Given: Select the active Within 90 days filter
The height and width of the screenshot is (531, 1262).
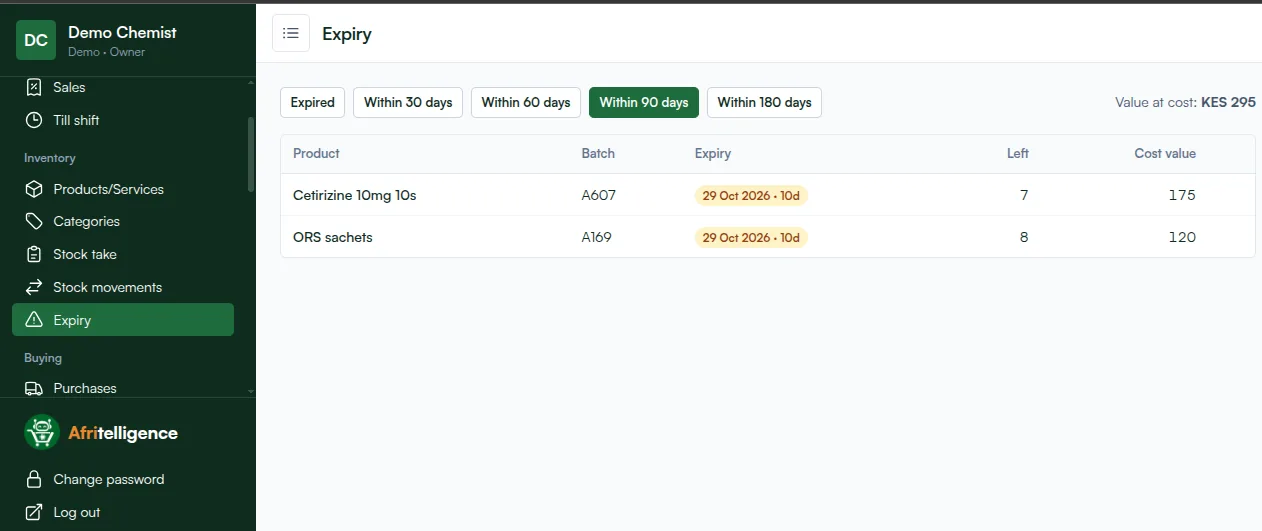Looking at the screenshot, I should coord(644,102).
